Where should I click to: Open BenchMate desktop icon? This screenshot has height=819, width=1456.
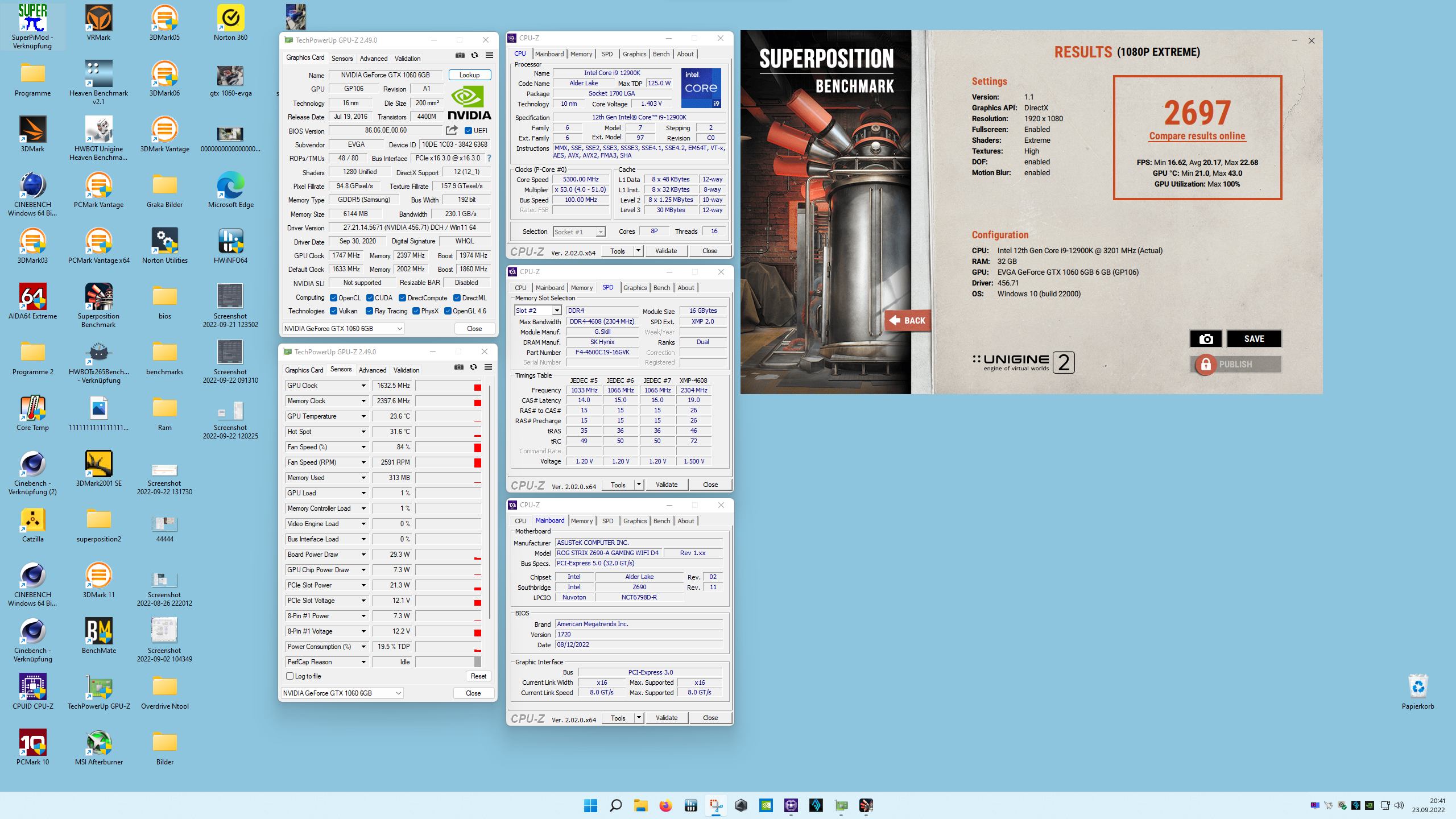point(98,636)
